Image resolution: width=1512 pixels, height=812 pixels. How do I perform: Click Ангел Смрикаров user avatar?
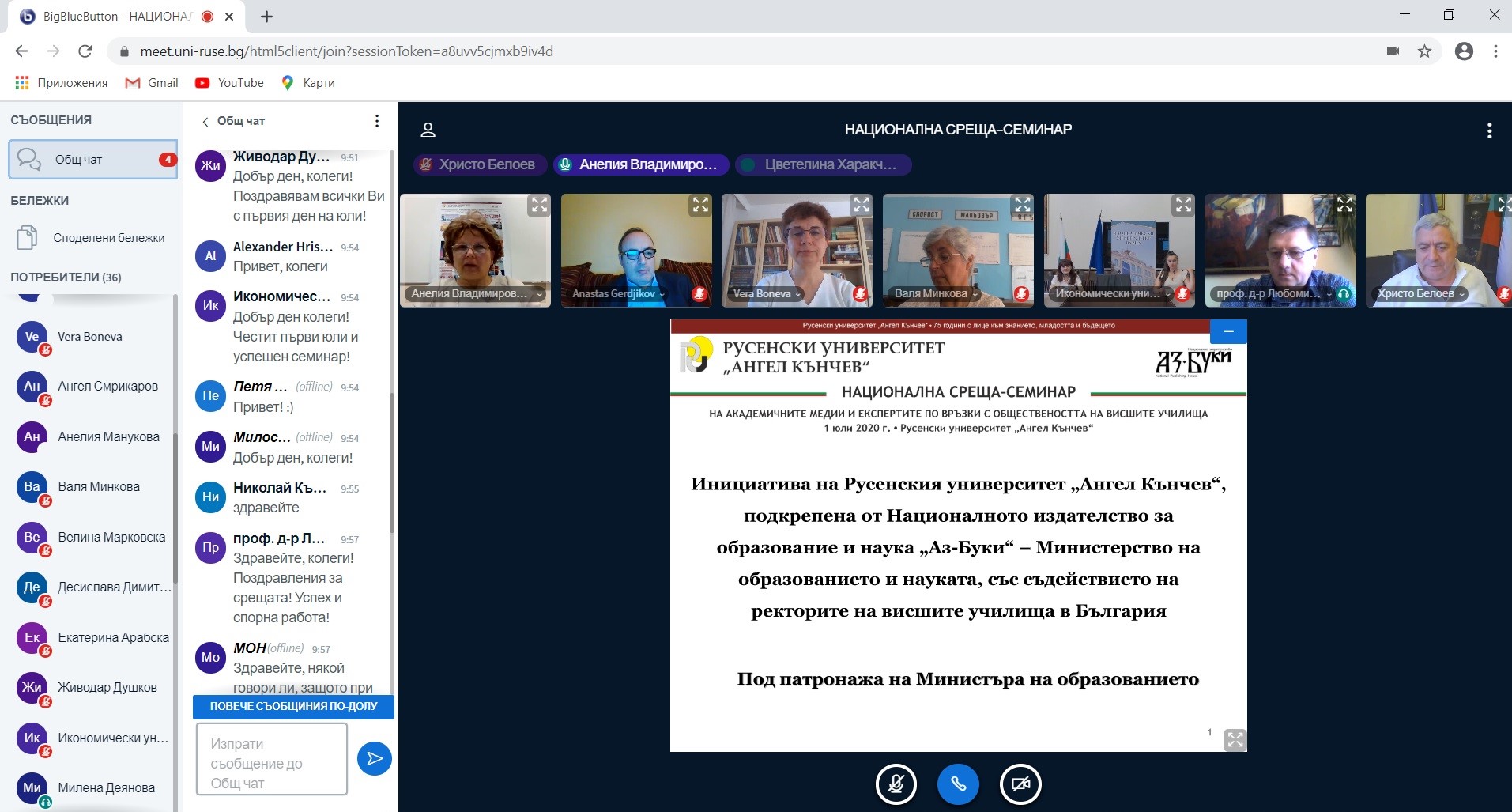point(32,387)
